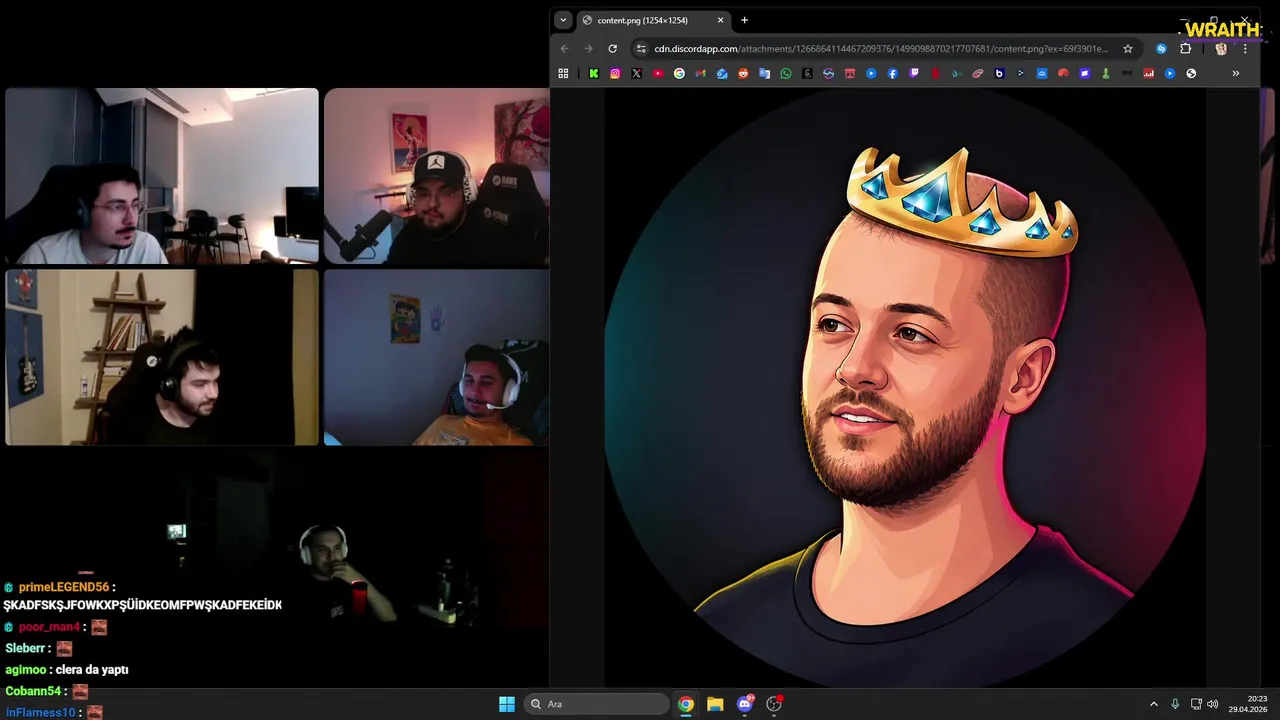
Task: Open the Google Translate bookmark
Action: point(764,73)
